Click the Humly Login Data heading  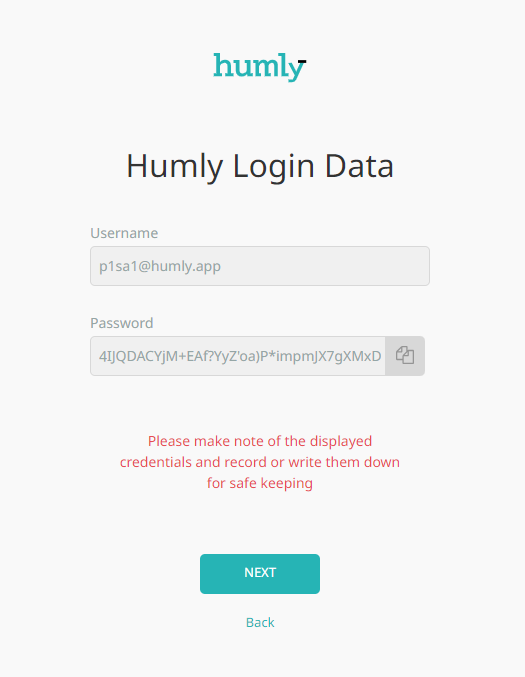click(x=259, y=166)
